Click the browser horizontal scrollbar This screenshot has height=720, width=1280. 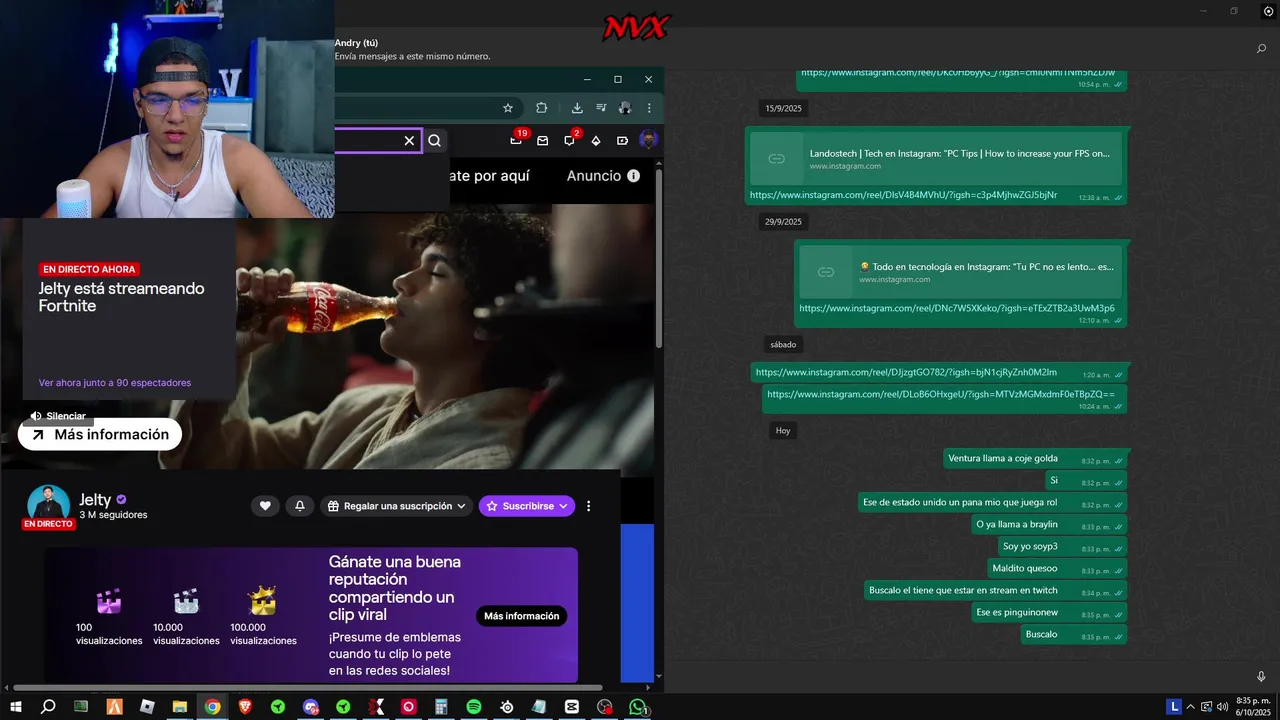pyautogui.click(x=308, y=687)
